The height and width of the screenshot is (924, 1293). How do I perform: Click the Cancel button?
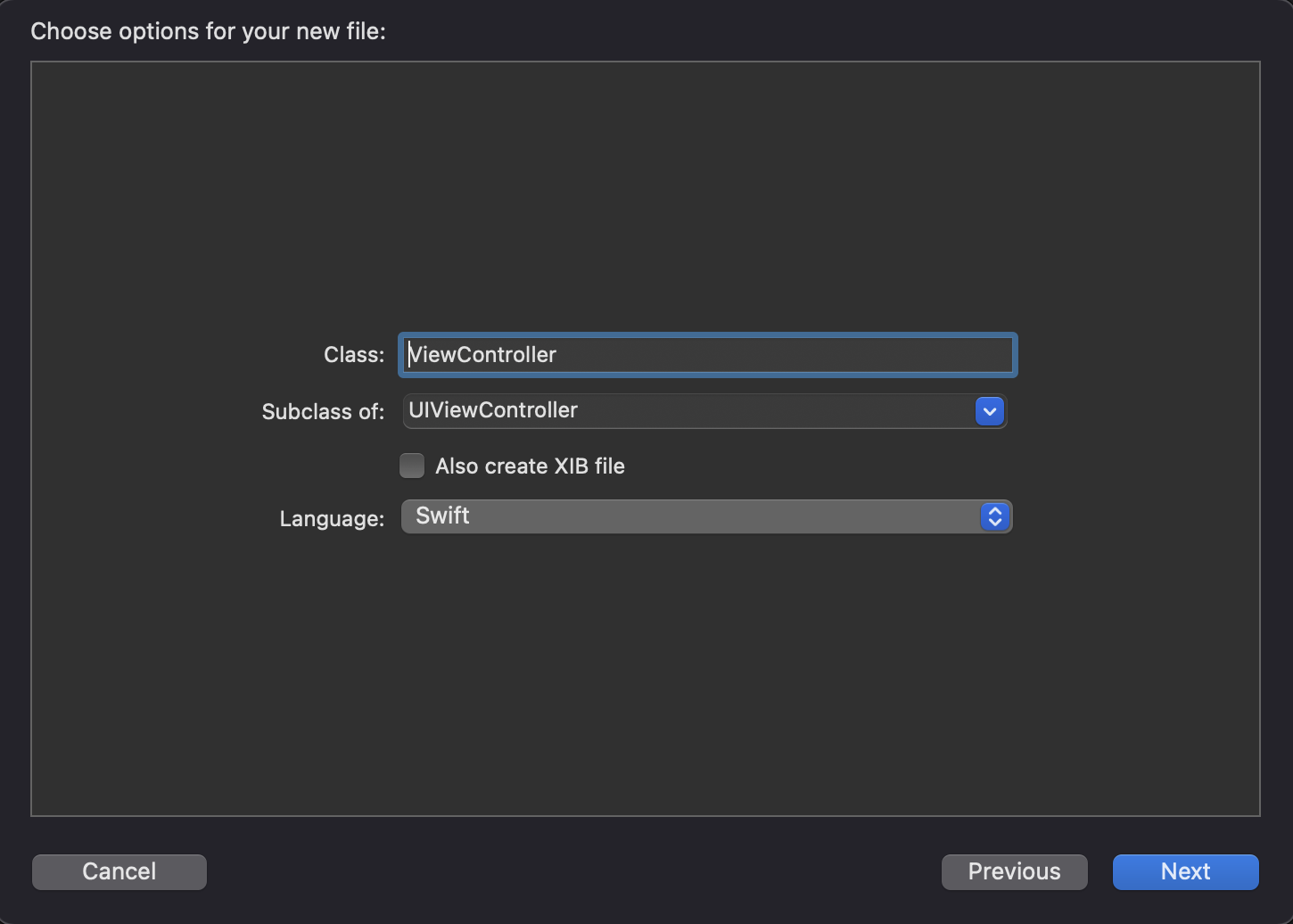pos(119,871)
